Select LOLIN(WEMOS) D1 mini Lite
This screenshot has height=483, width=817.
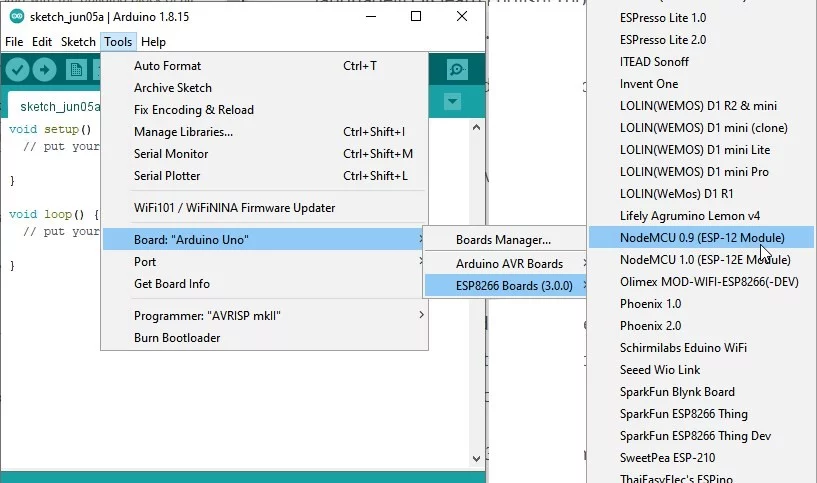[701, 150]
